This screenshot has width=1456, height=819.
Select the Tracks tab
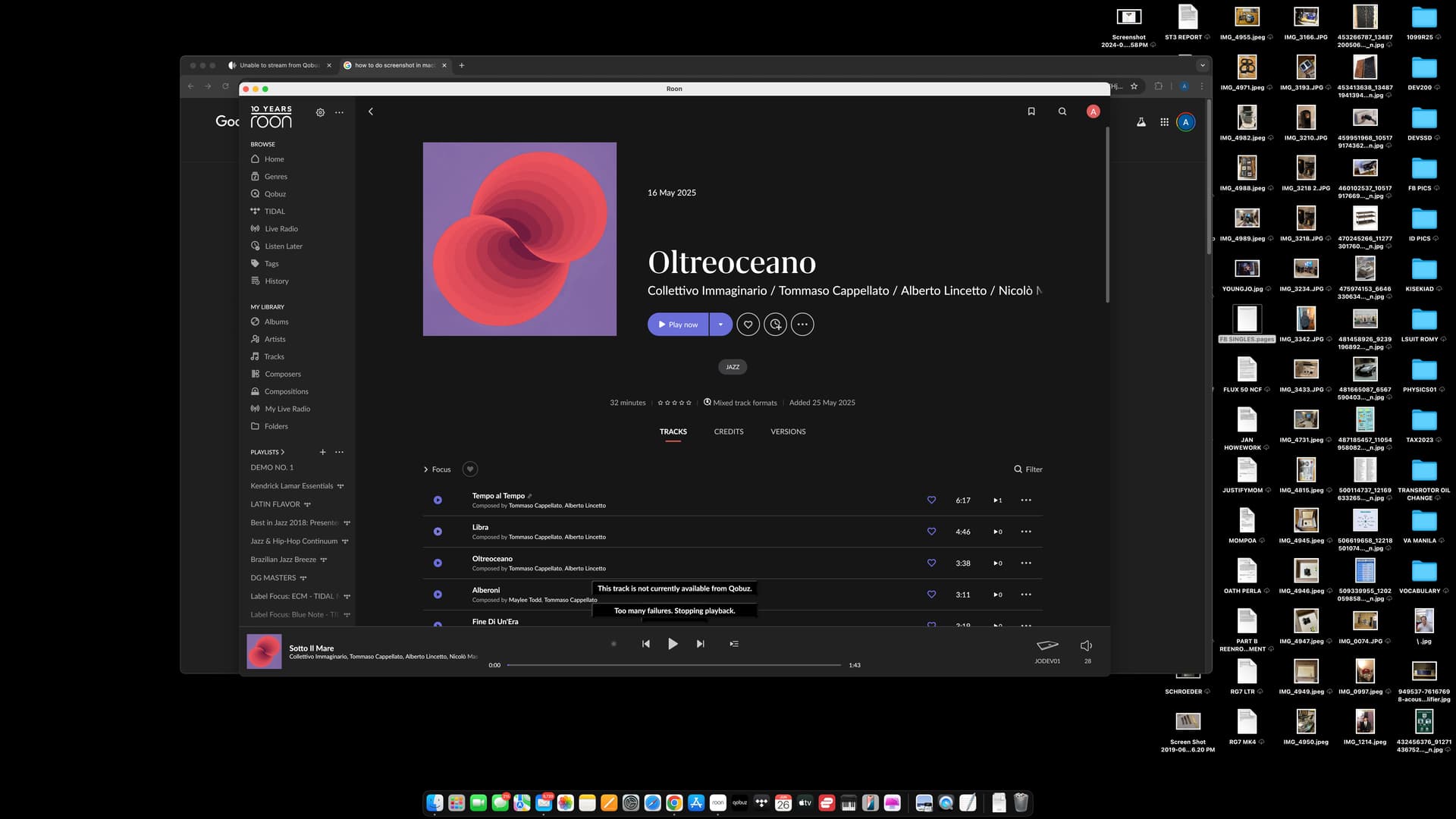673,431
